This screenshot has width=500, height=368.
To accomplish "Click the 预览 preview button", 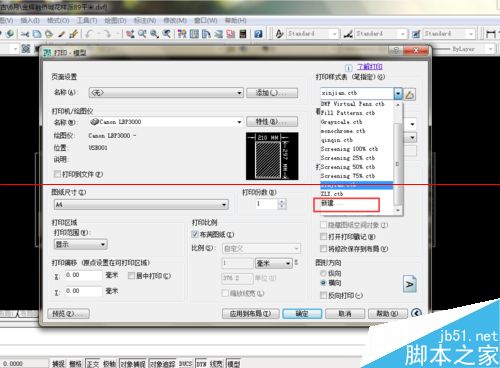I will (68, 314).
